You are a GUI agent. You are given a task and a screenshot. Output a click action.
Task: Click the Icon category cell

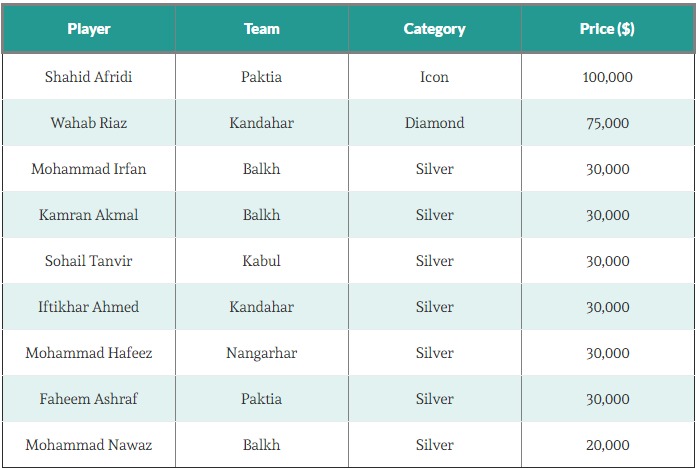coord(434,77)
